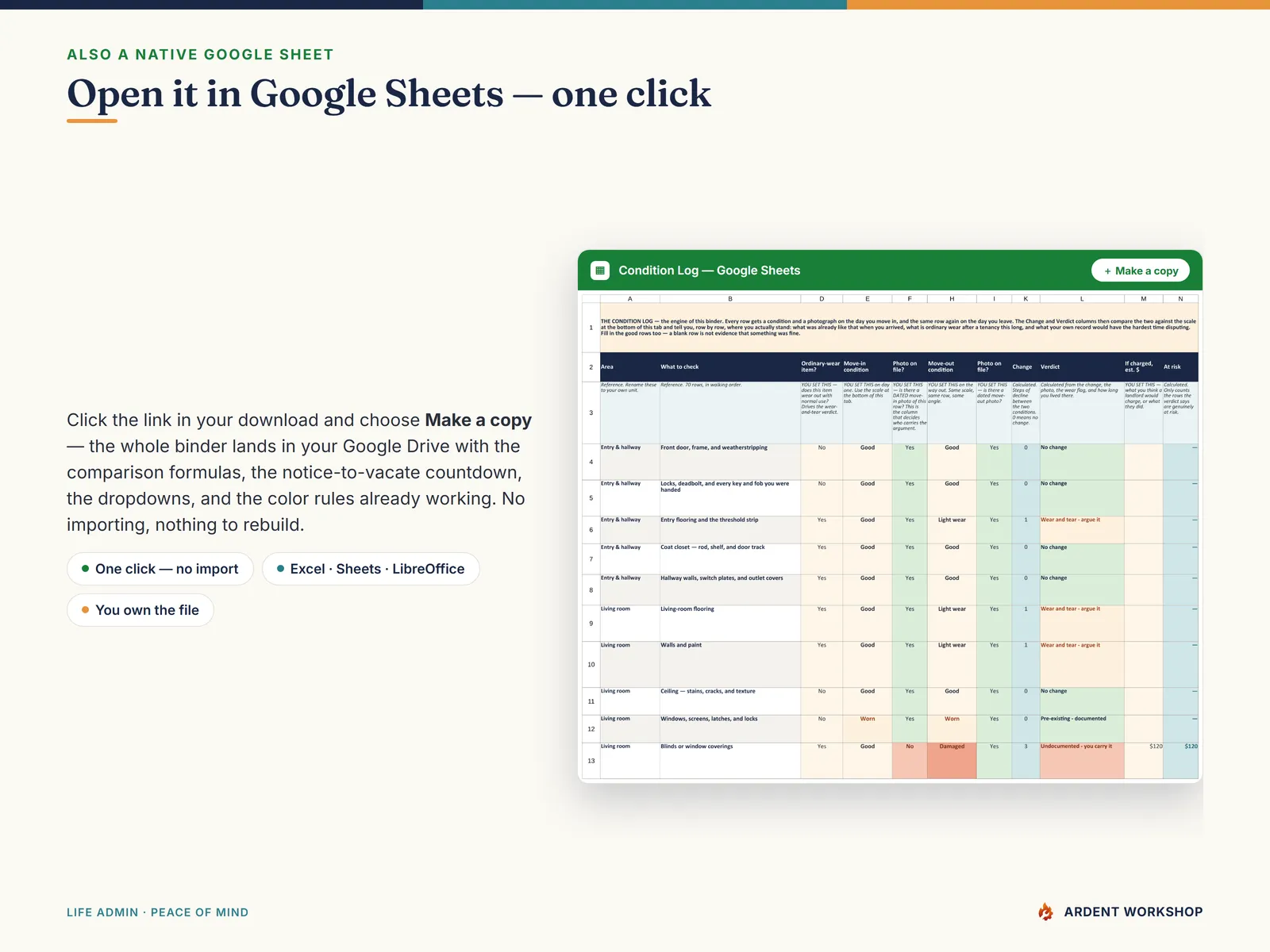This screenshot has height=952, width=1270.
Task: Select column B header in the sheet
Action: point(729,299)
